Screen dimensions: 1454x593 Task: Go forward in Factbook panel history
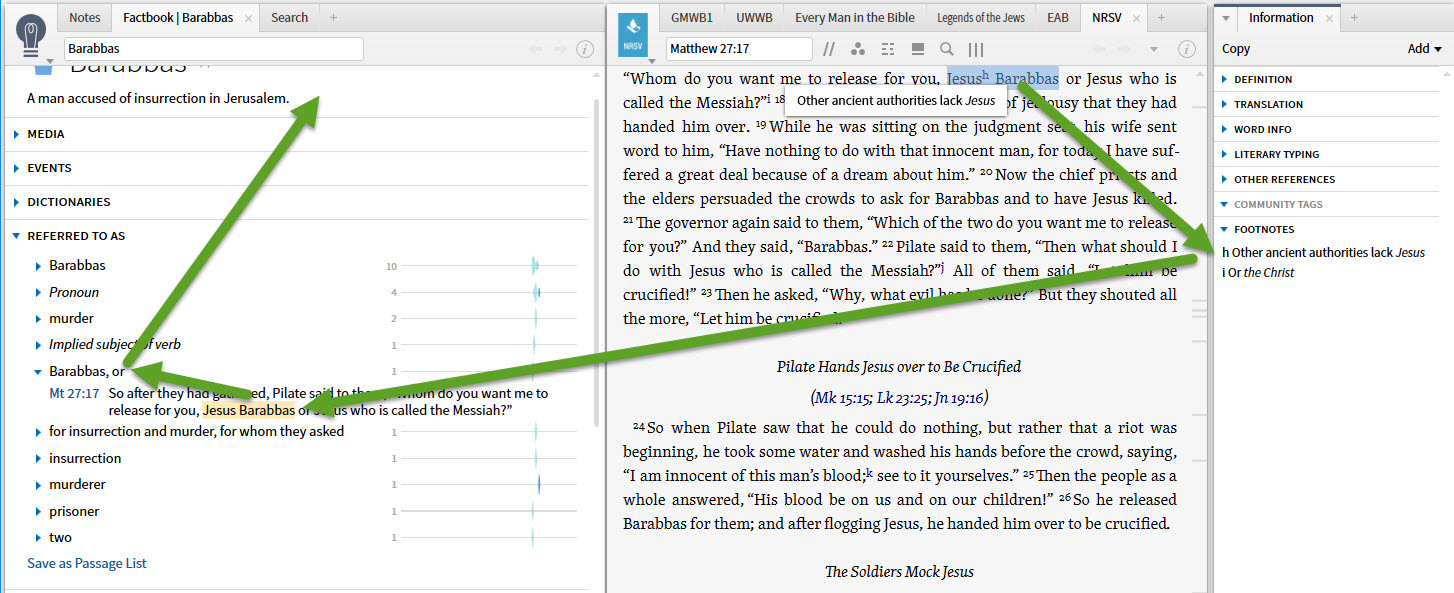point(560,49)
